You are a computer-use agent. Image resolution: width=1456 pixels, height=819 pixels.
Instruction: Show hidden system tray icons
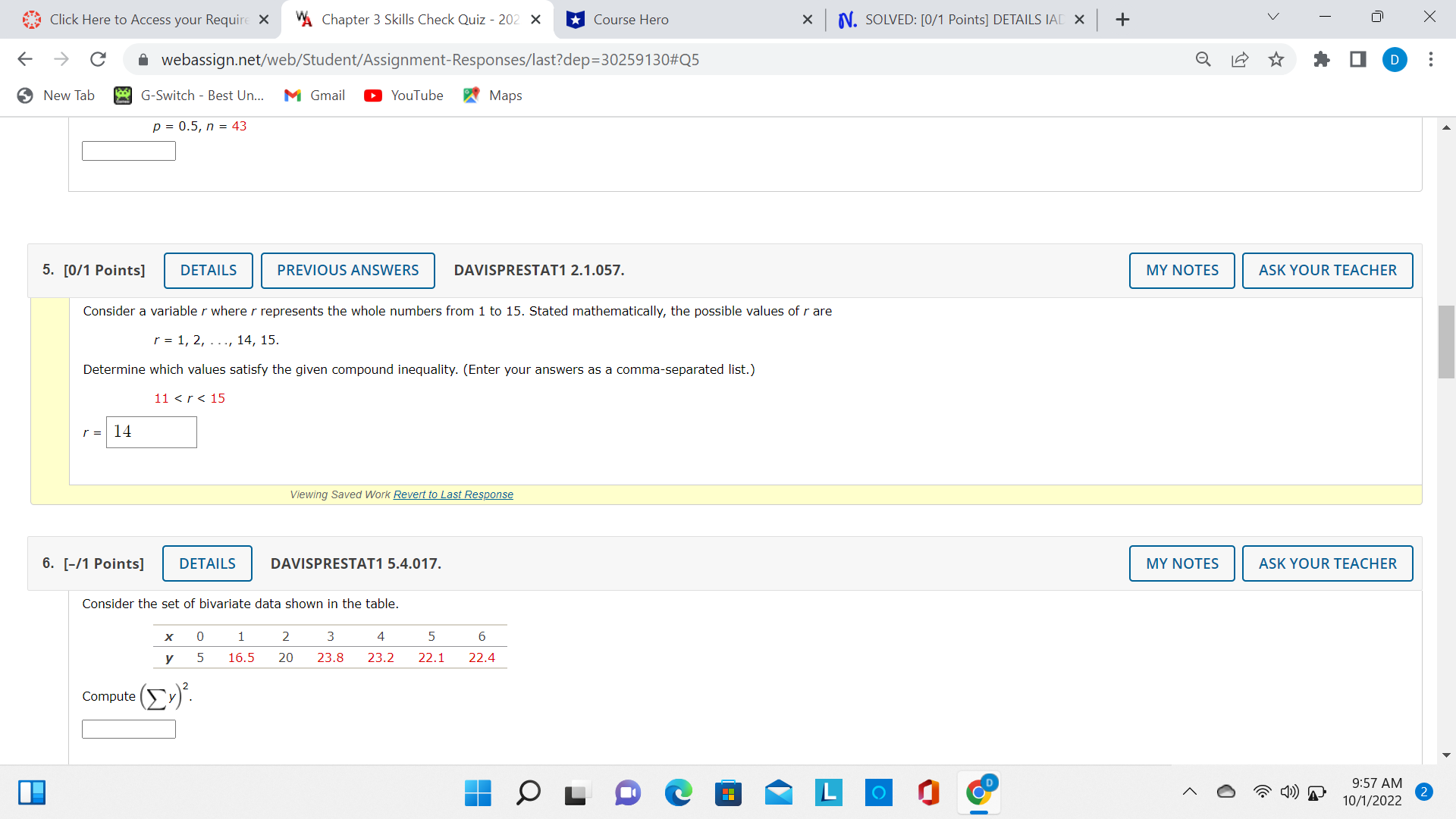(x=1190, y=792)
